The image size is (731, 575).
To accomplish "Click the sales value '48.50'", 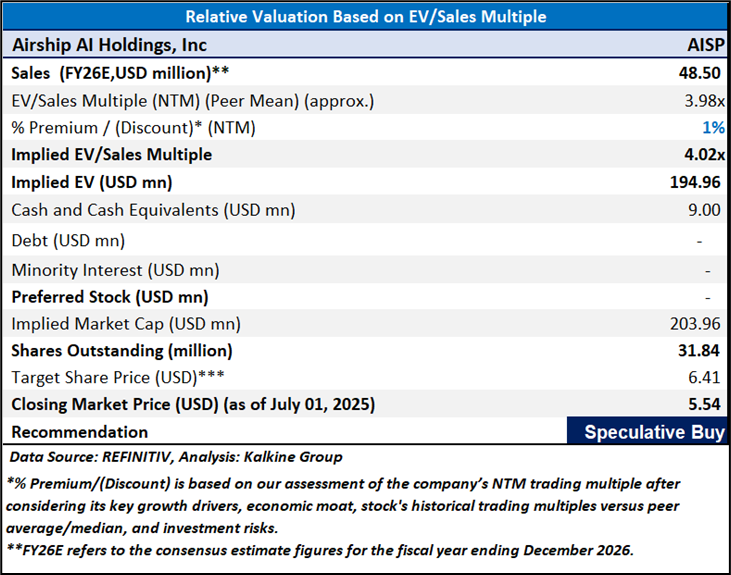I will 700,73.
